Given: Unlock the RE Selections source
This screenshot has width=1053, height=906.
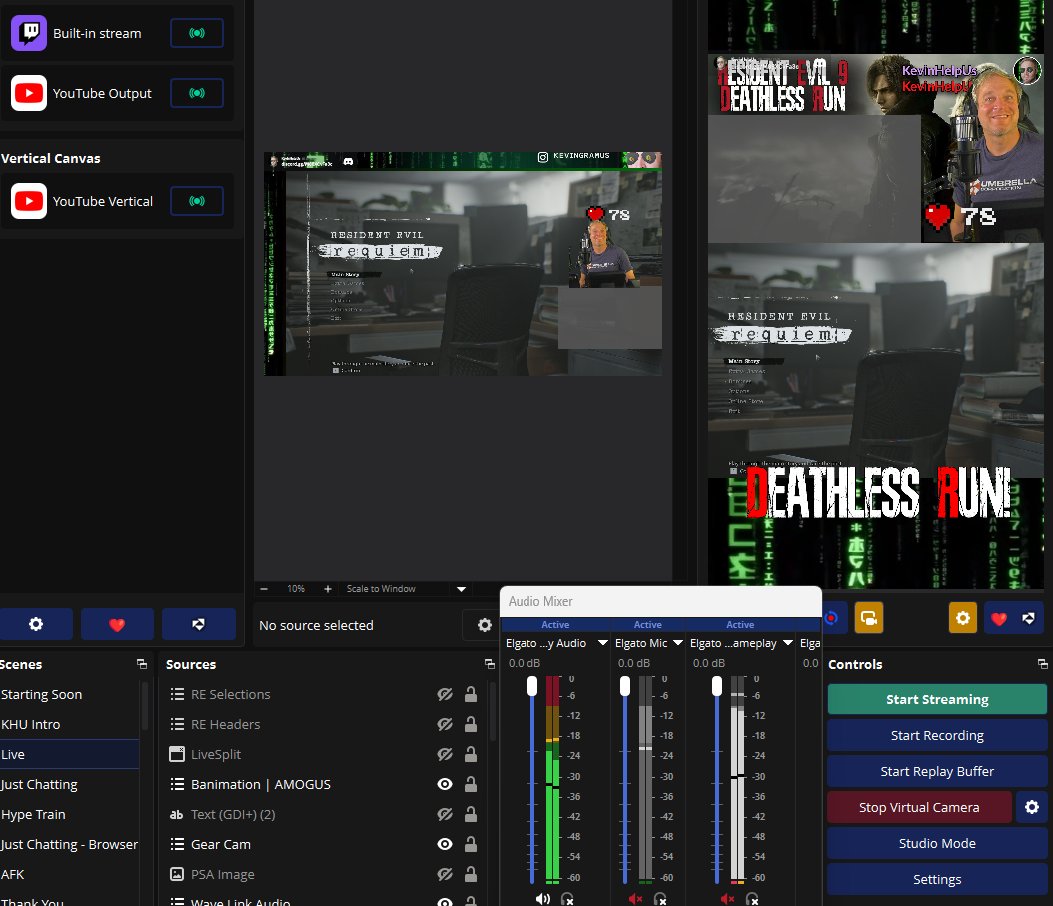Looking at the screenshot, I should [471, 694].
